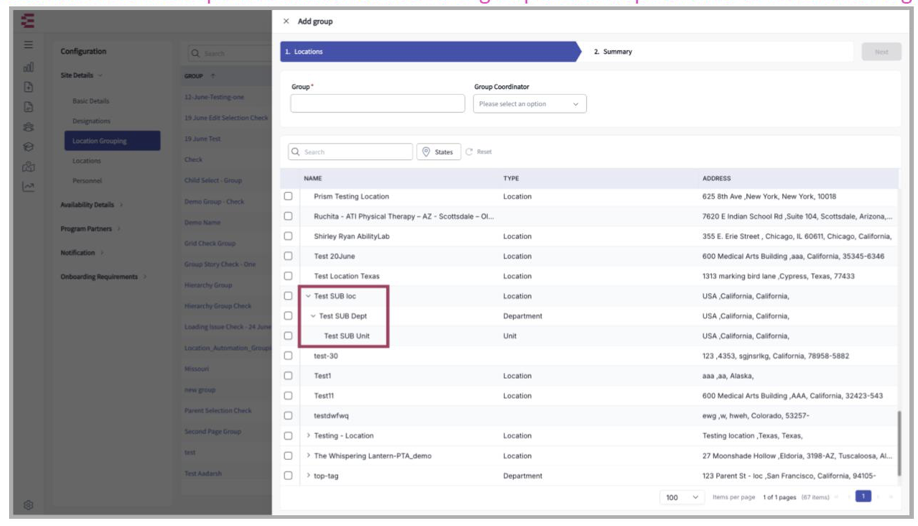Viewport: 918px width, 526px height.
Task: Click the Group name input field
Action: click(377, 104)
